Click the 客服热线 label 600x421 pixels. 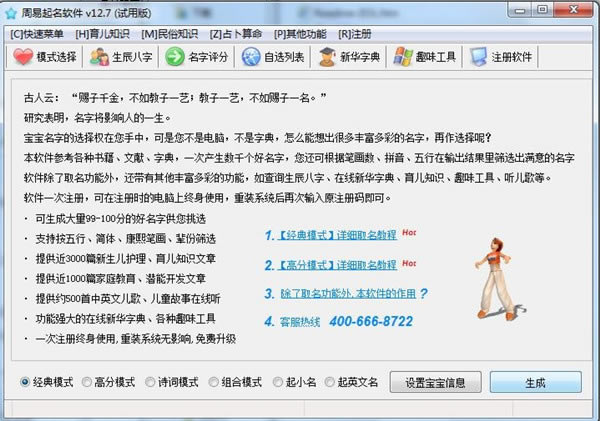[x=300, y=322]
